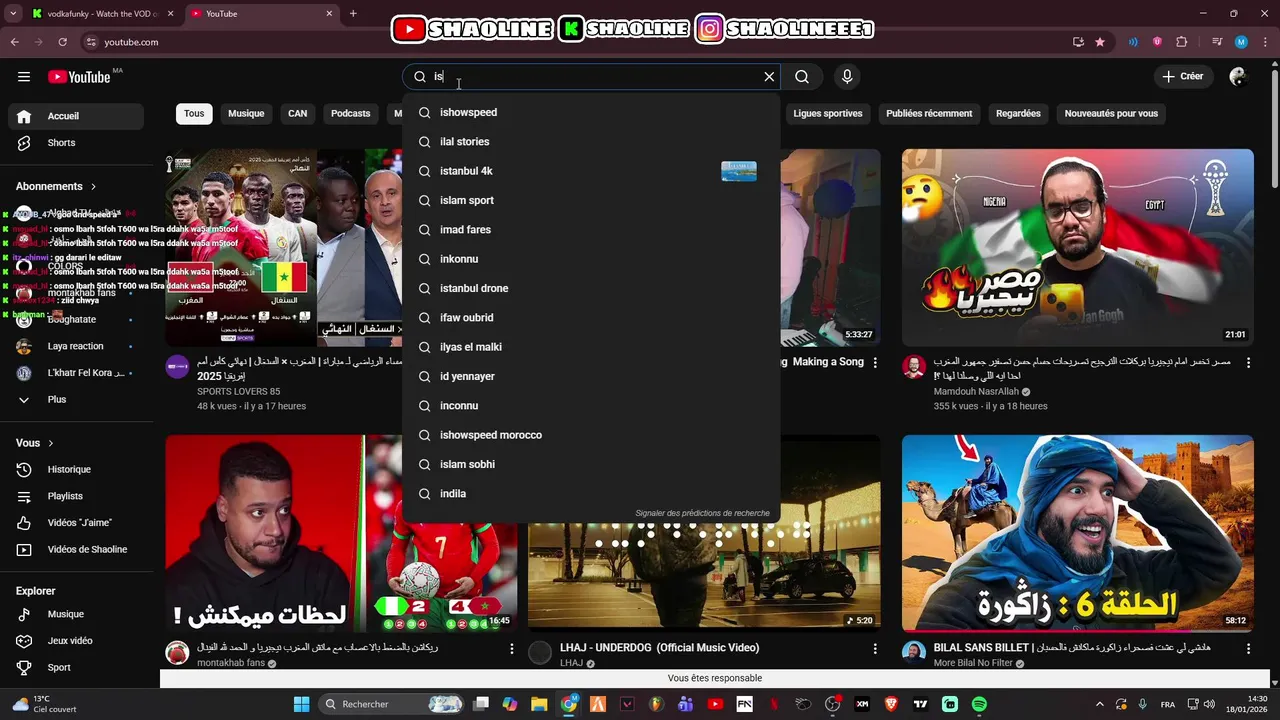Screen dimensions: 1280x720
Task: Open the Windows Start menu
Action: click(x=301, y=704)
